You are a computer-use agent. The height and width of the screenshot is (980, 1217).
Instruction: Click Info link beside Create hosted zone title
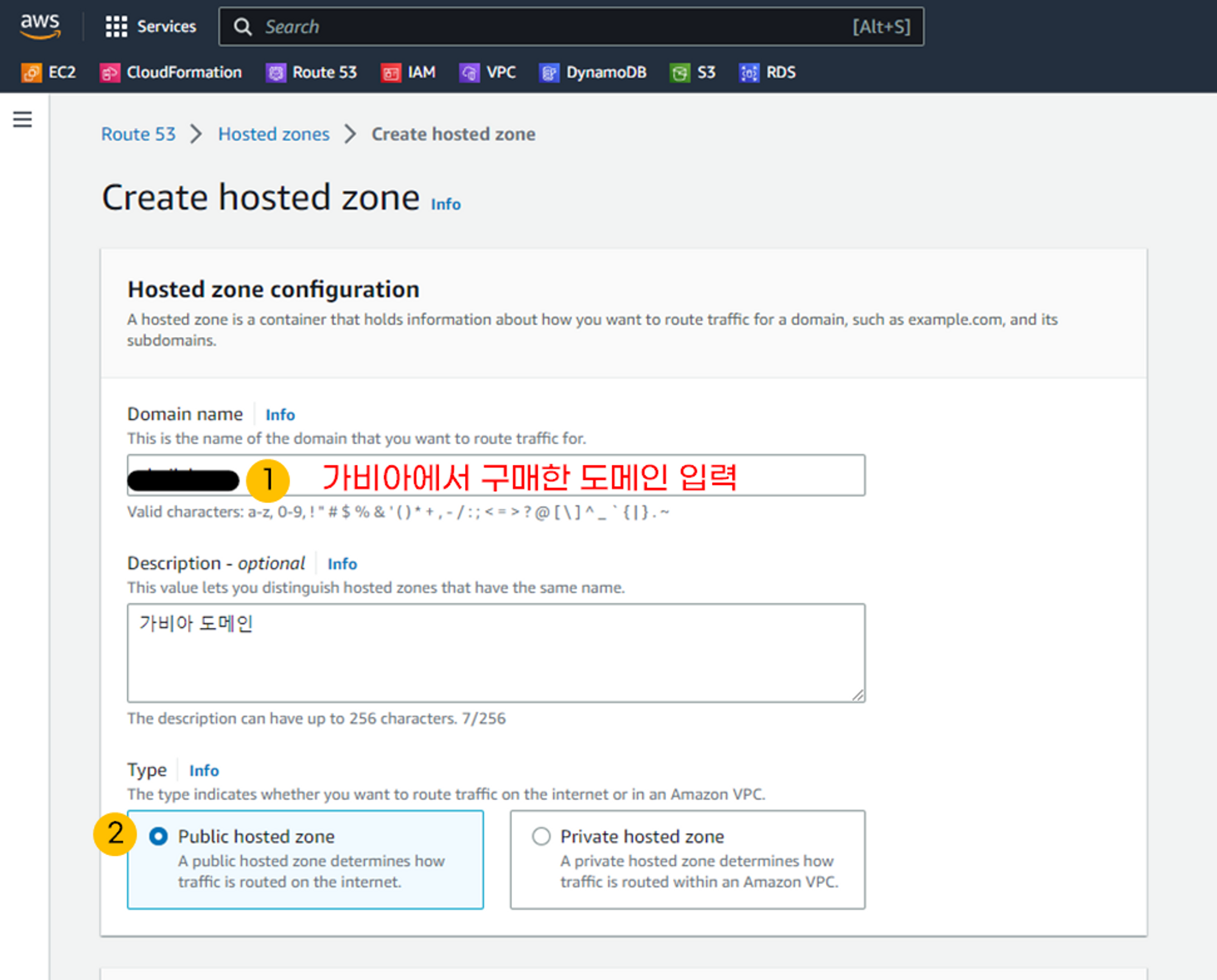(x=445, y=204)
